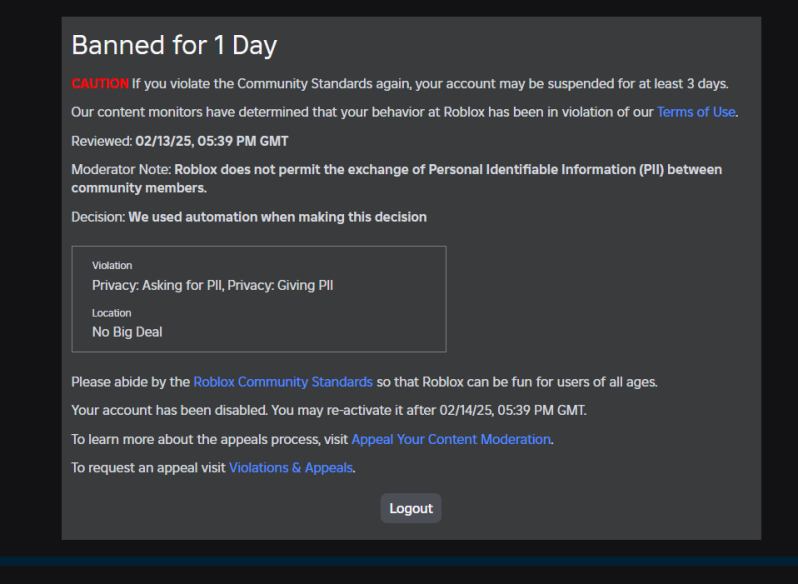Click the automation Decision statement
The width and height of the screenshot is (798, 584).
click(277, 217)
